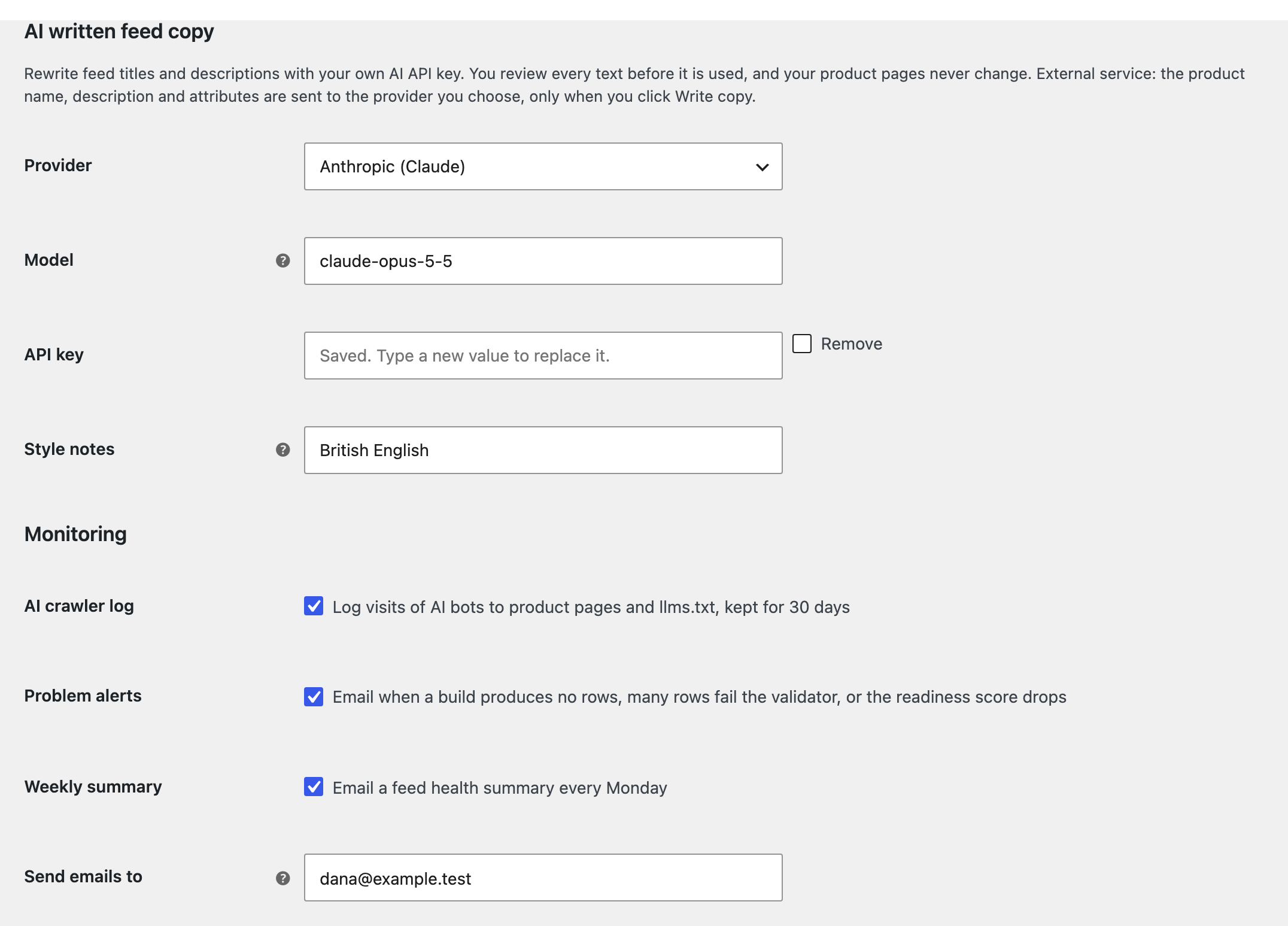Click 'Log visits of AI bots' description text
1288x926 pixels.
click(591, 607)
